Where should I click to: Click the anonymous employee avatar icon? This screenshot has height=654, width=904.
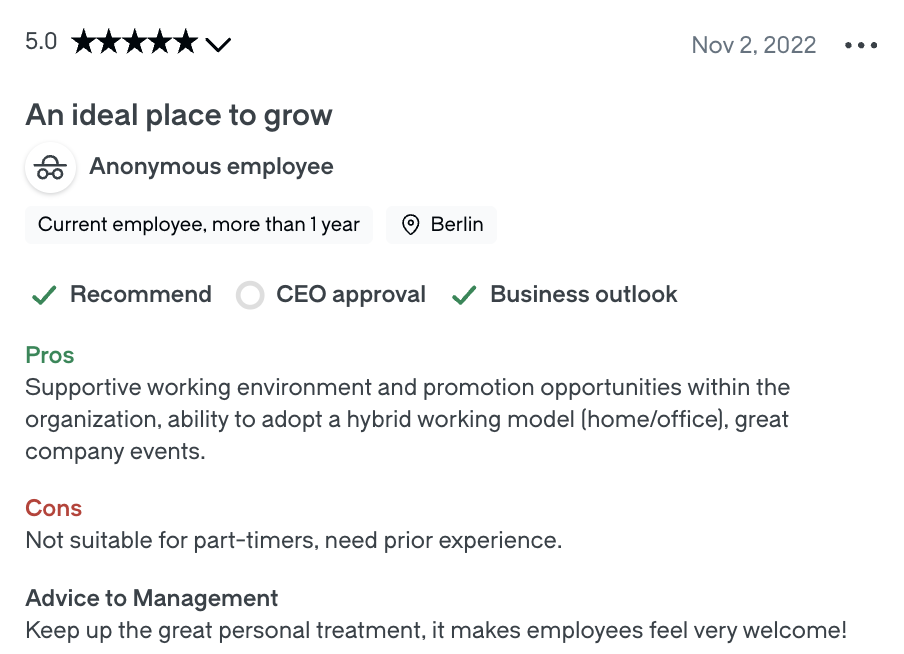click(50, 167)
